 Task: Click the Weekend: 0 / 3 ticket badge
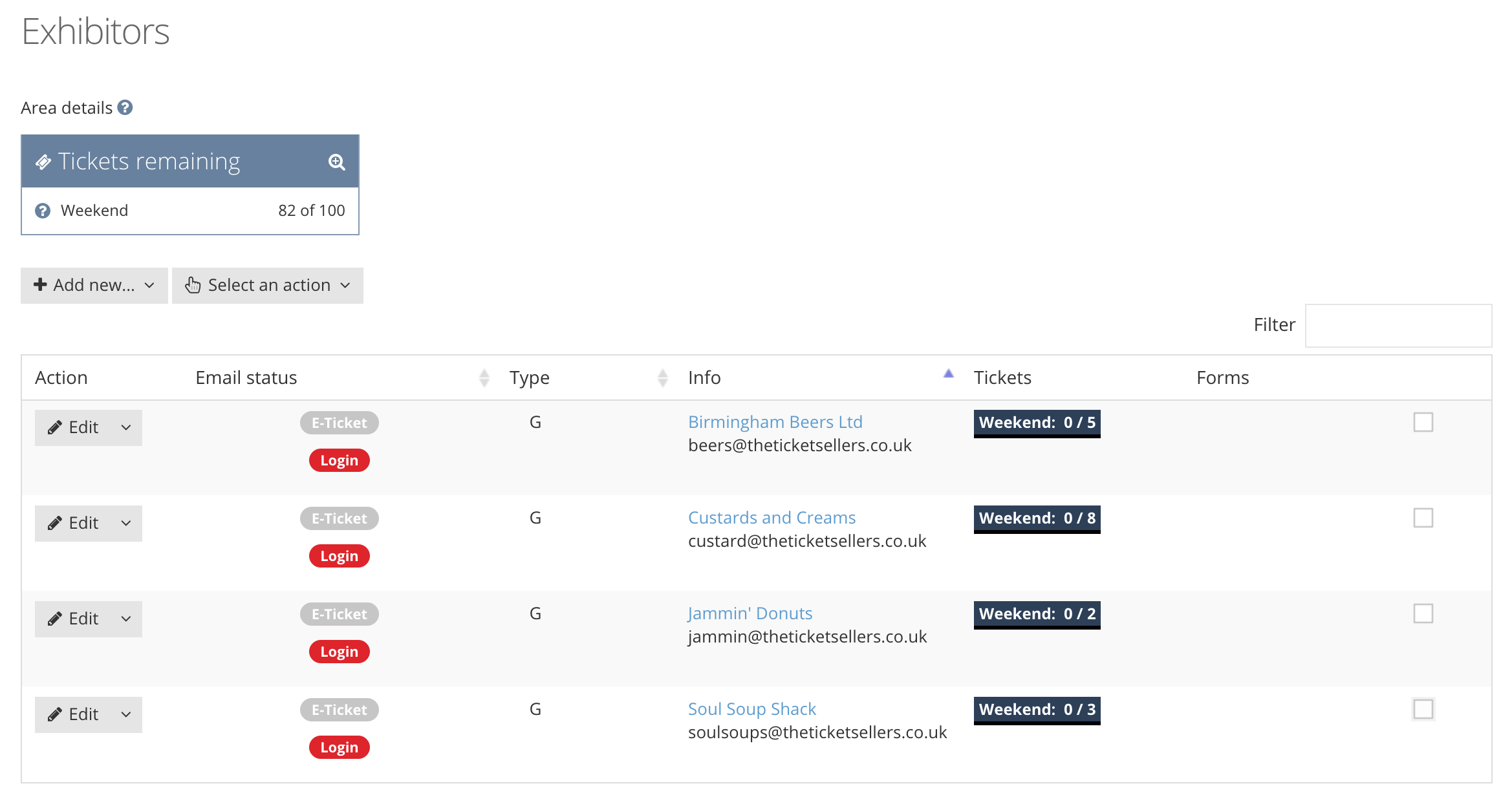(1037, 710)
